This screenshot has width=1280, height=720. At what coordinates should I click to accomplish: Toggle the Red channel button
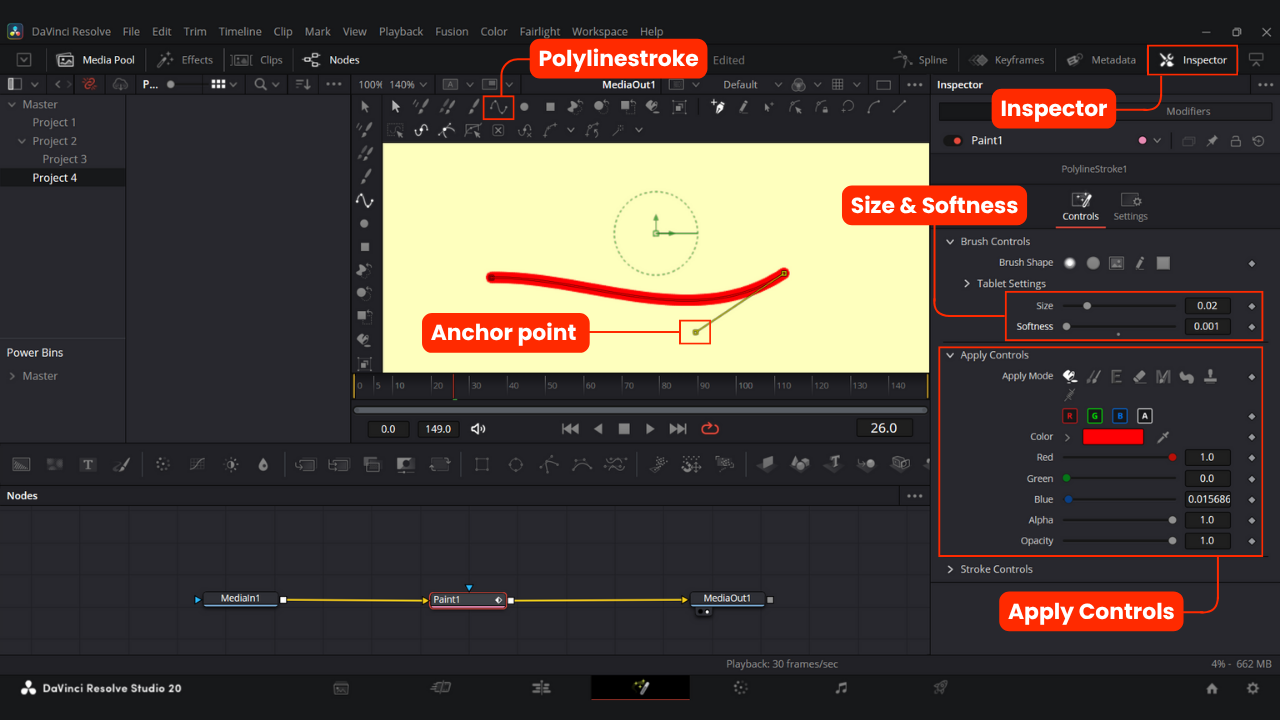1069,416
